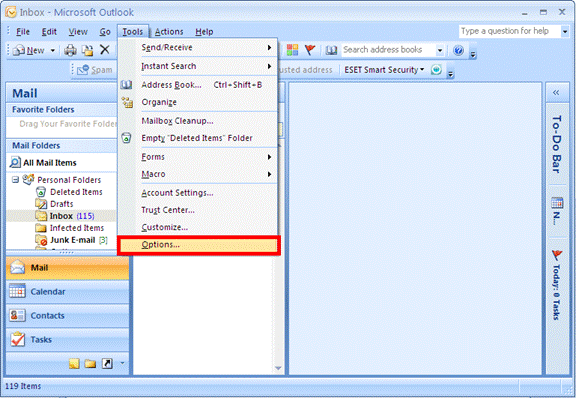Click the Type a question for help field
The image size is (576, 398).
coord(510,32)
